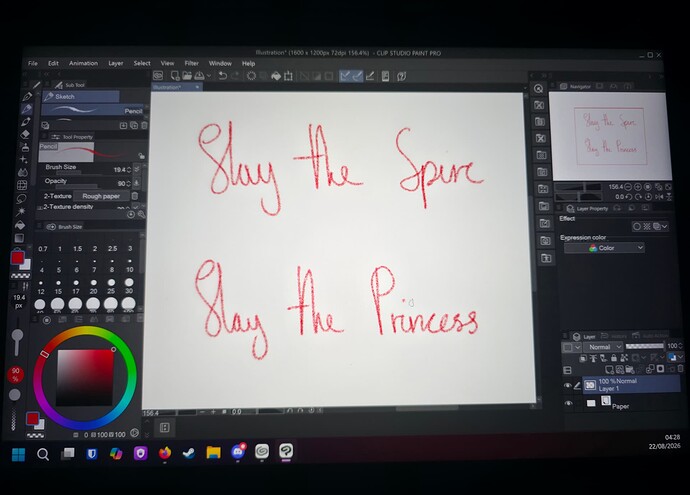690x495 pixels.
Task: Click the Border effect circle icon
Action: 636,226
